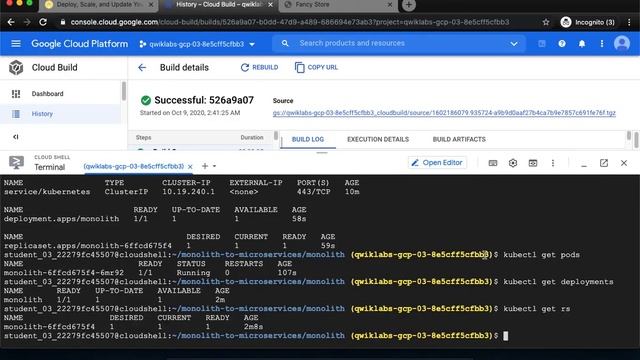The height and width of the screenshot is (360, 640).
Task: Switch to the Execution Details tab
Action: coord(378,139)
